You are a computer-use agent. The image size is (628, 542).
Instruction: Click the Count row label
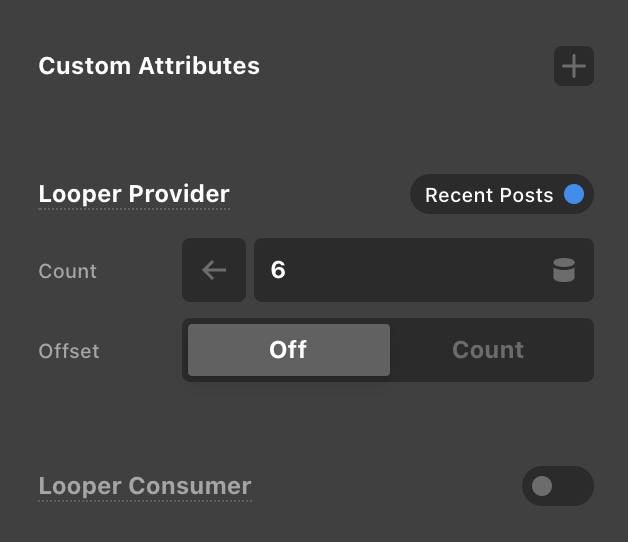68,271
